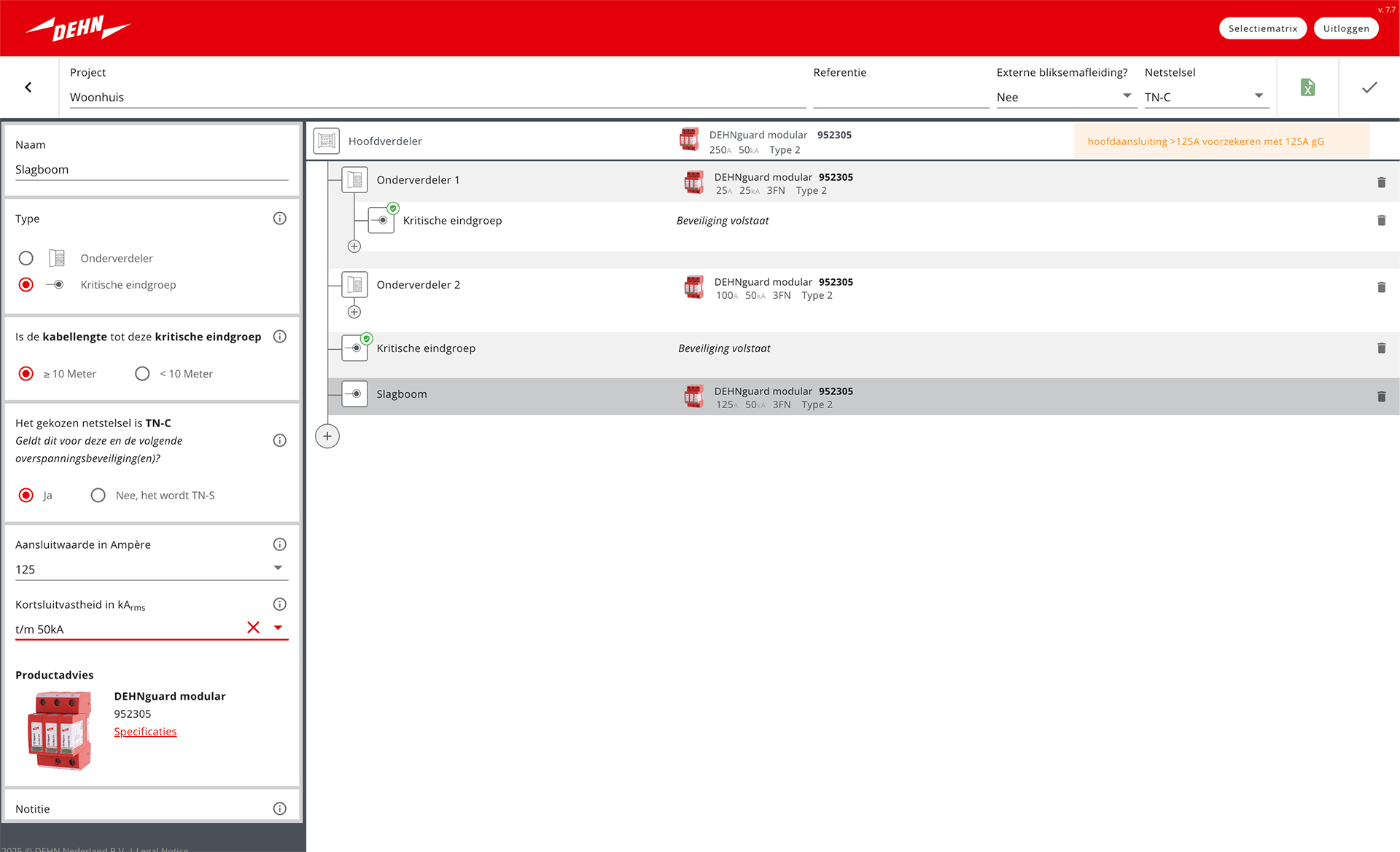Open info icon for TN-C netstelsel question
This screenshot has width=1400, height=852.
tap(279, 440)
